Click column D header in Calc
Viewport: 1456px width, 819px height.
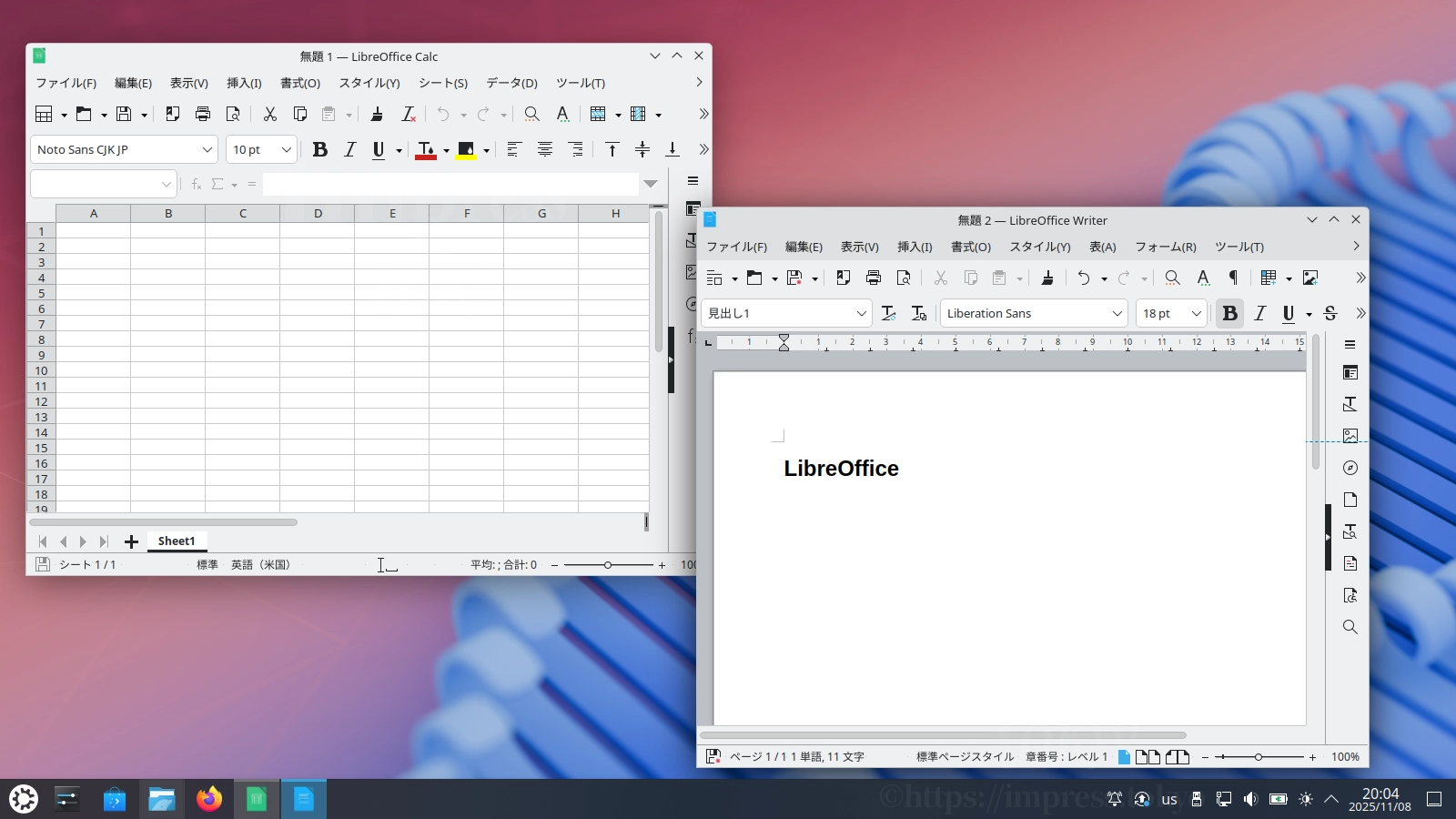(318, 214)
